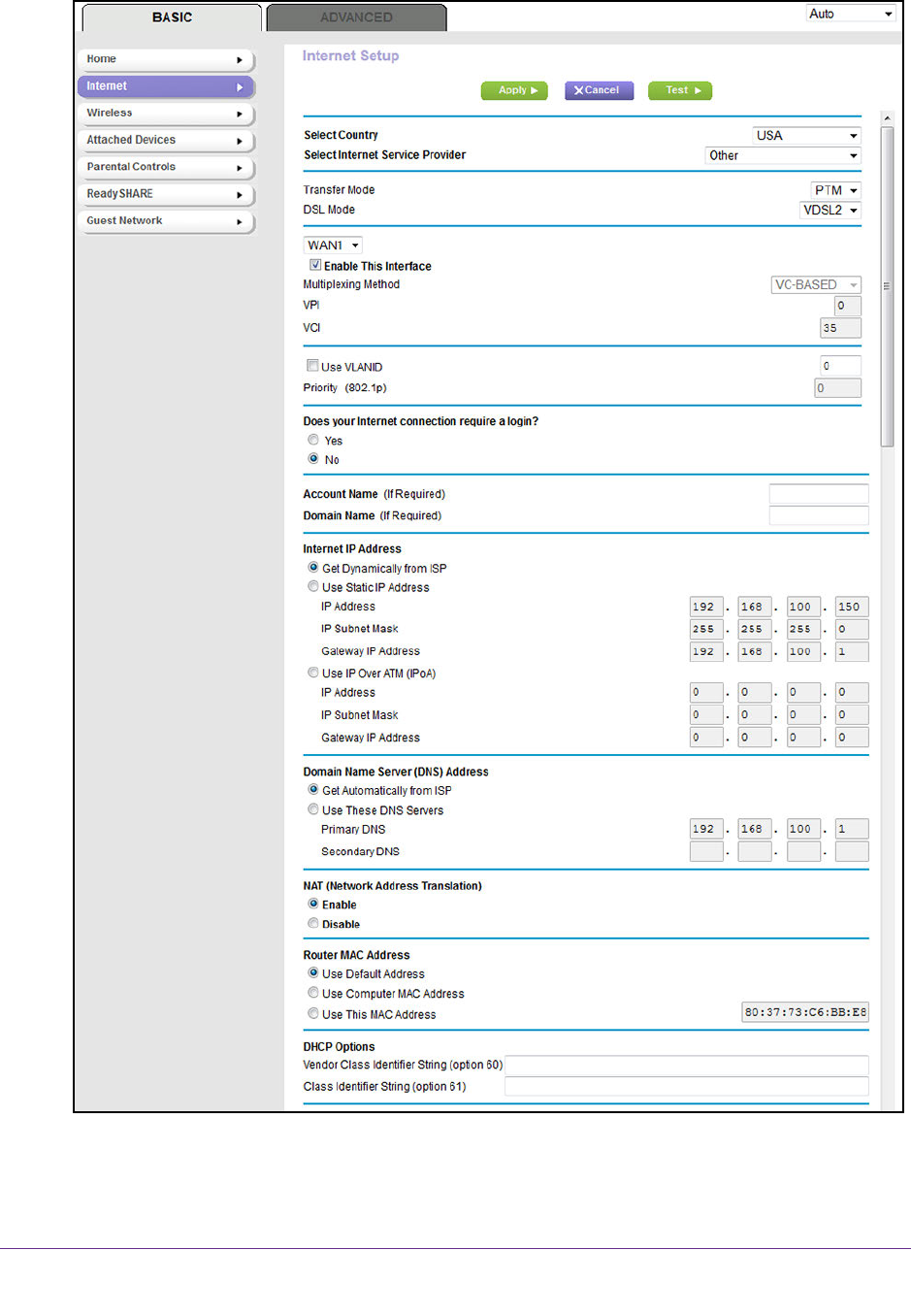This screenshot has height=1316, width=911.
Task: Click the green Apply button
Action: [x=514, y=90]
